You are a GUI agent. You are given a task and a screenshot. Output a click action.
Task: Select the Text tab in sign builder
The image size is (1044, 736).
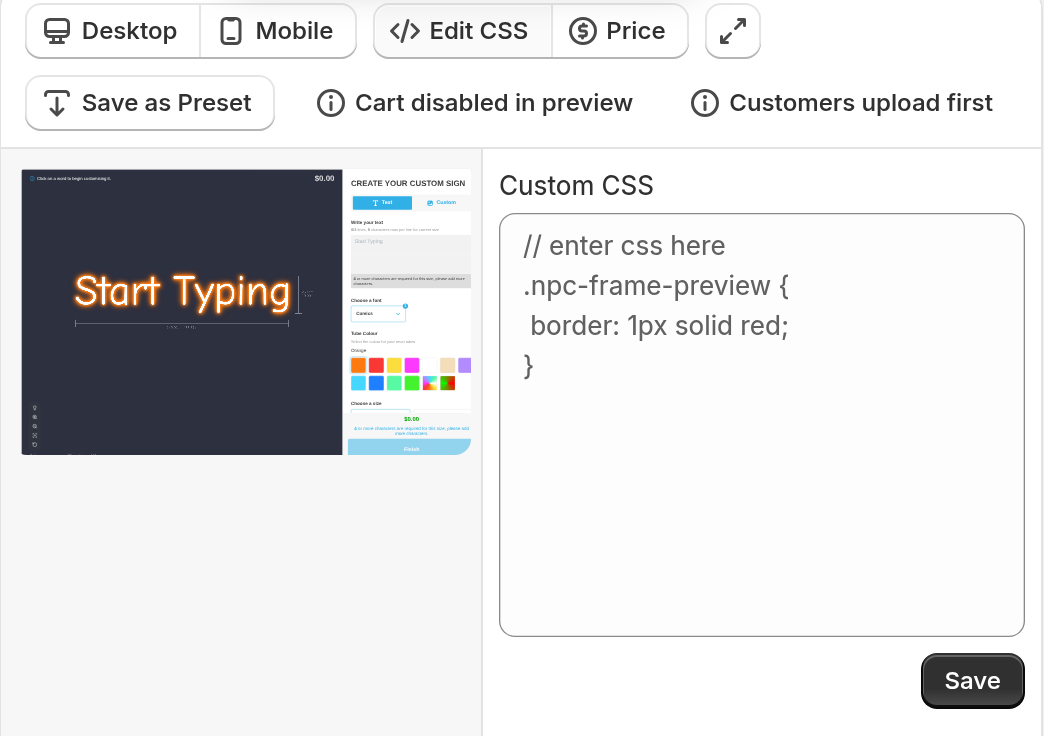click(x=382, y=202)
